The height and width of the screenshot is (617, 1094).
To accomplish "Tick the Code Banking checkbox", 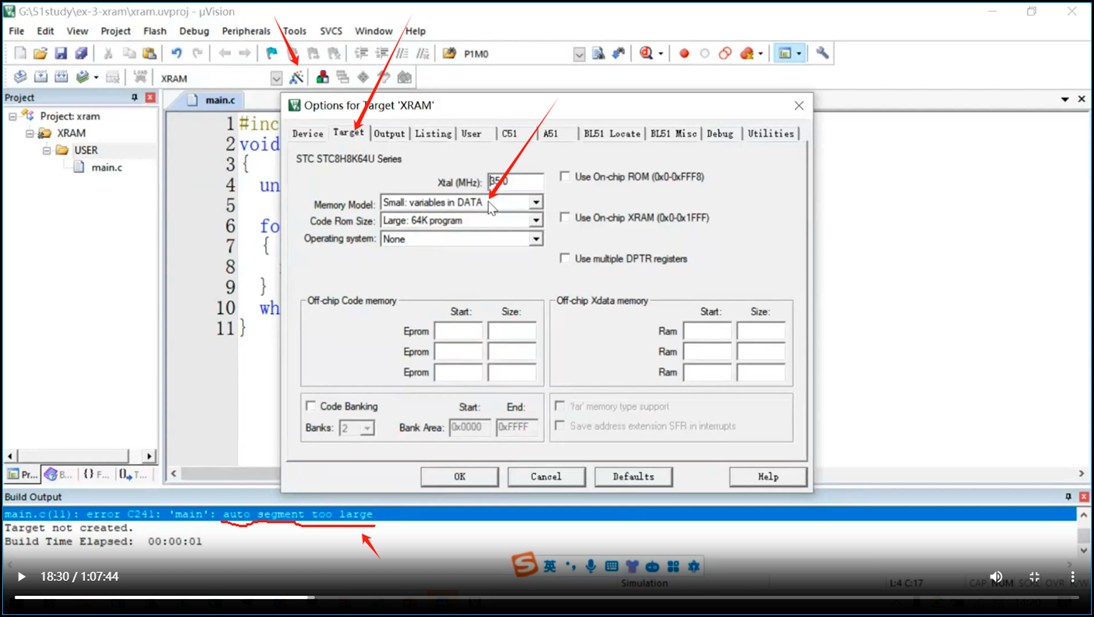I will pos(311,406).
